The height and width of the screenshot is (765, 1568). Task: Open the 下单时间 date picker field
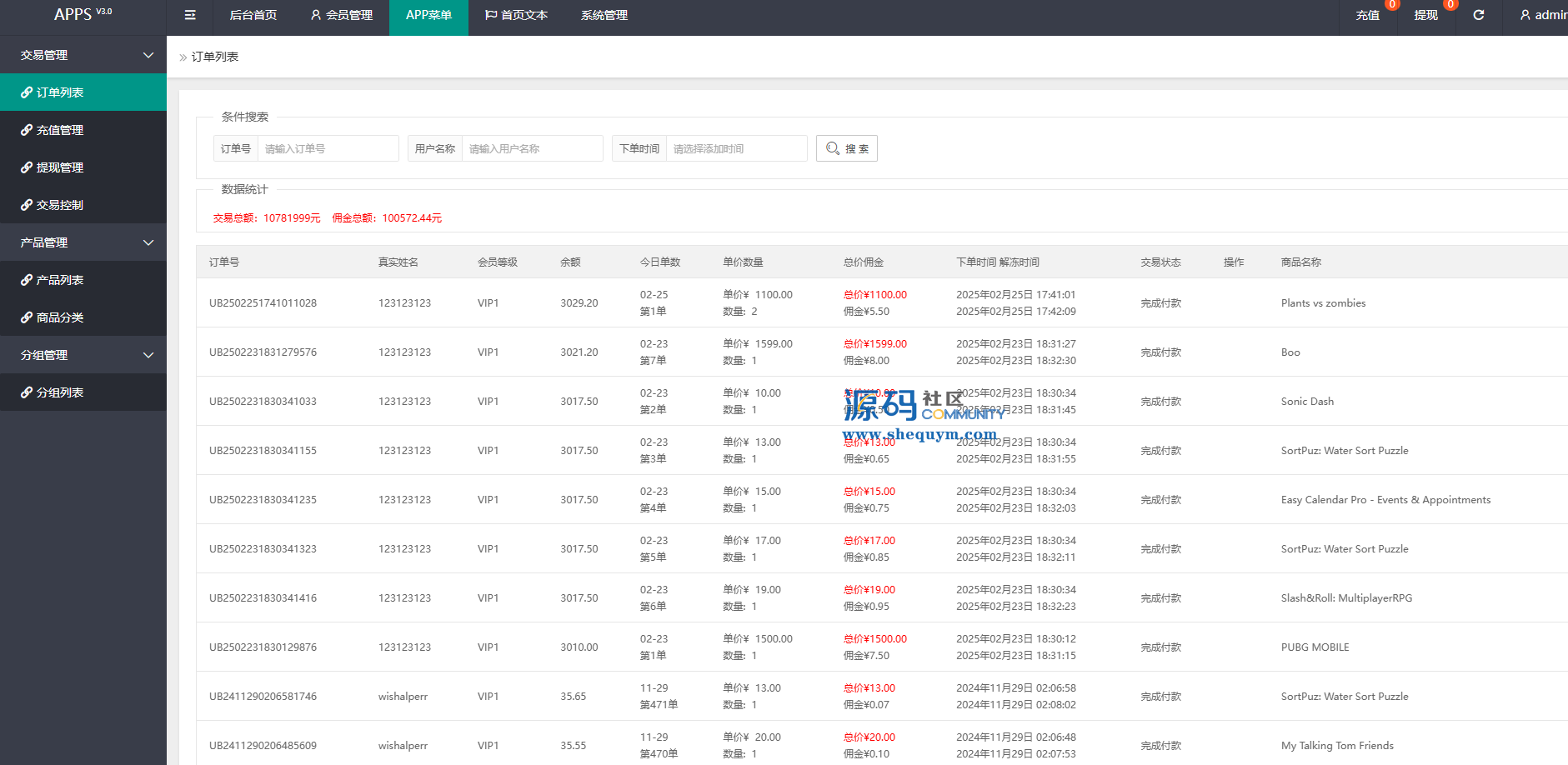point(736,148)
